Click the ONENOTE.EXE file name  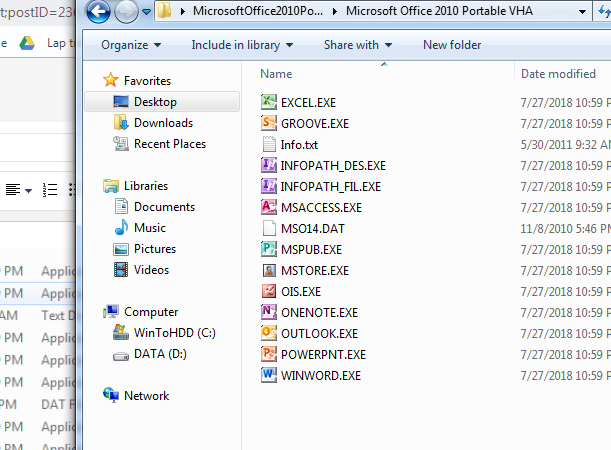coord(320,313)
